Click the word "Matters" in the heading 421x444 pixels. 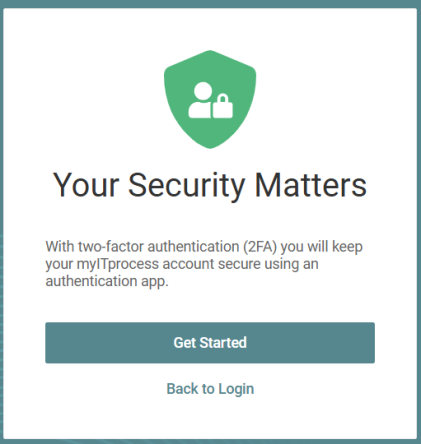(x=311, y=184)
